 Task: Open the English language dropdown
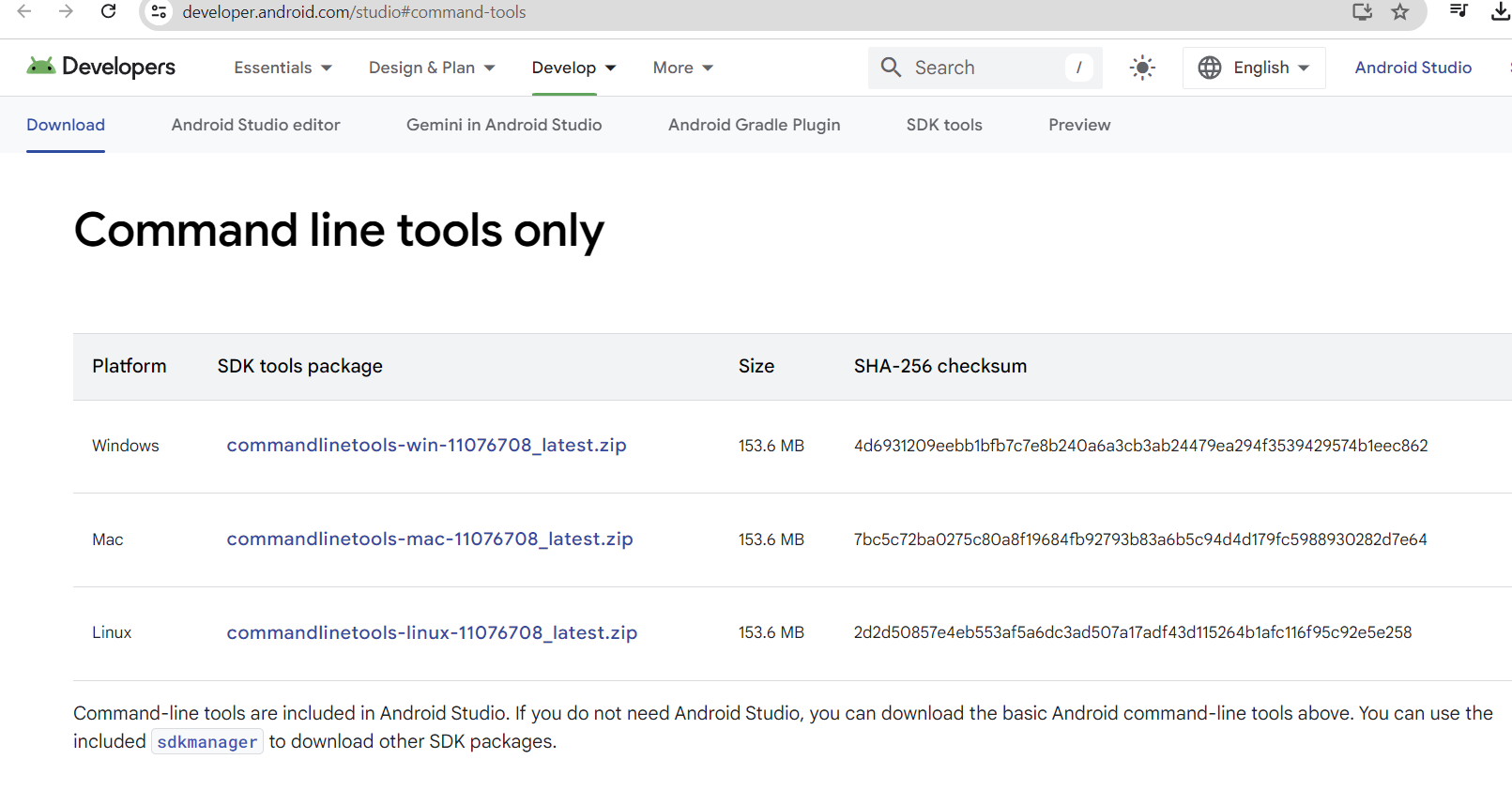(1254, 68)
